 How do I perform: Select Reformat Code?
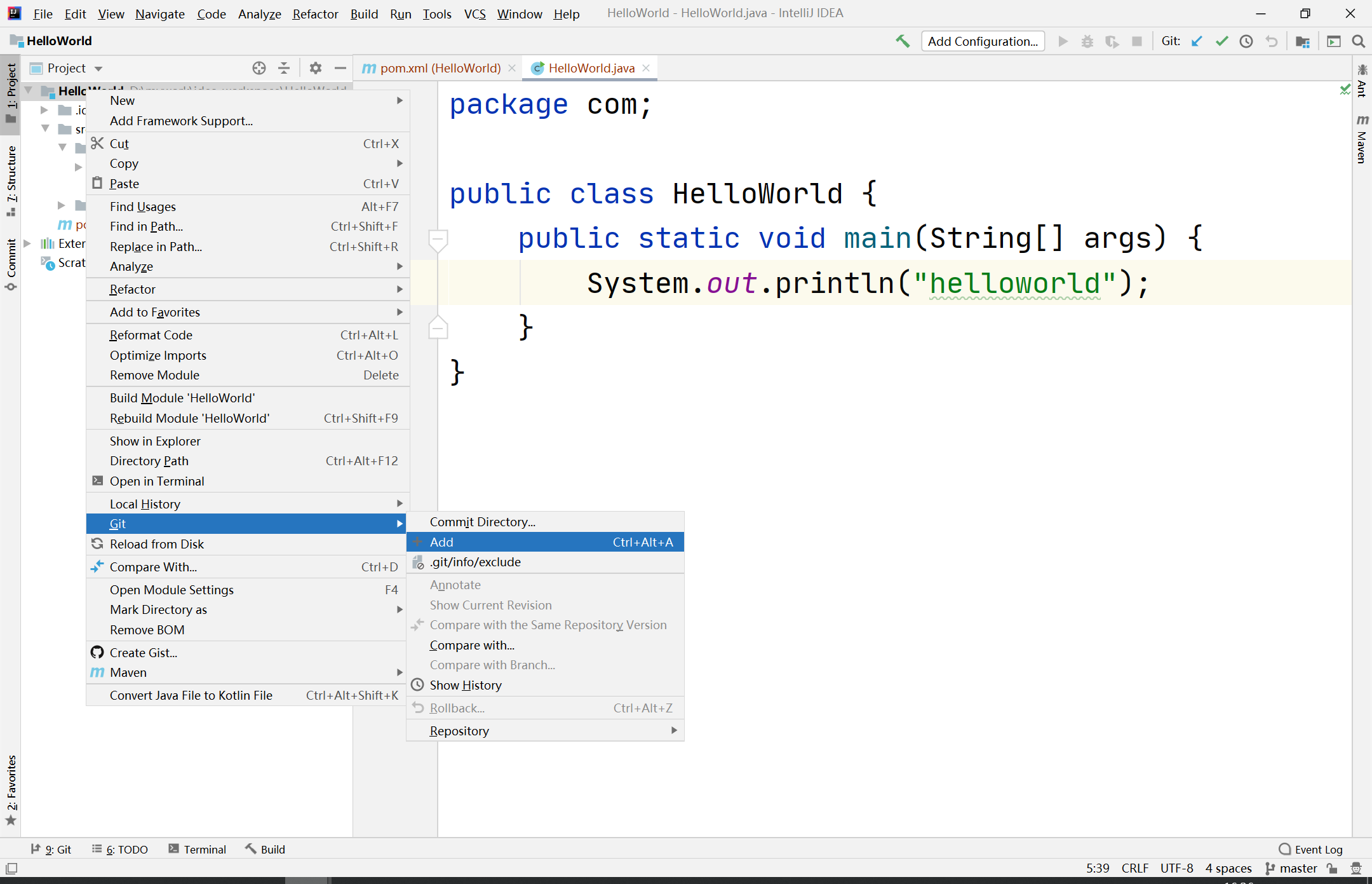248,335
